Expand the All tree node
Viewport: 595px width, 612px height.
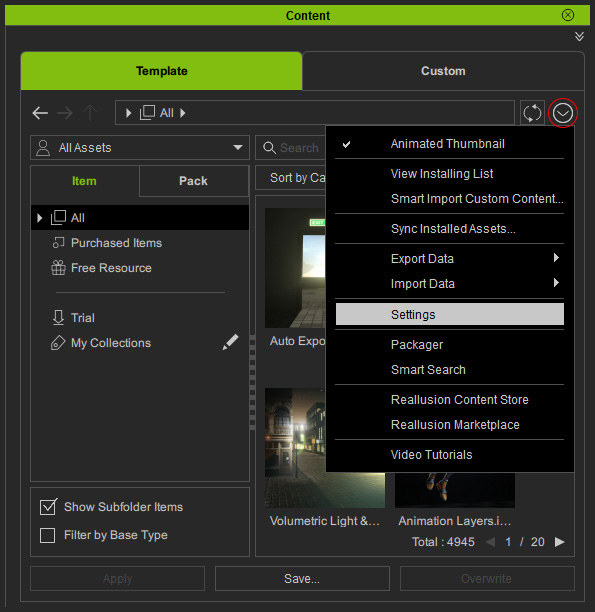tap(39, 218)
